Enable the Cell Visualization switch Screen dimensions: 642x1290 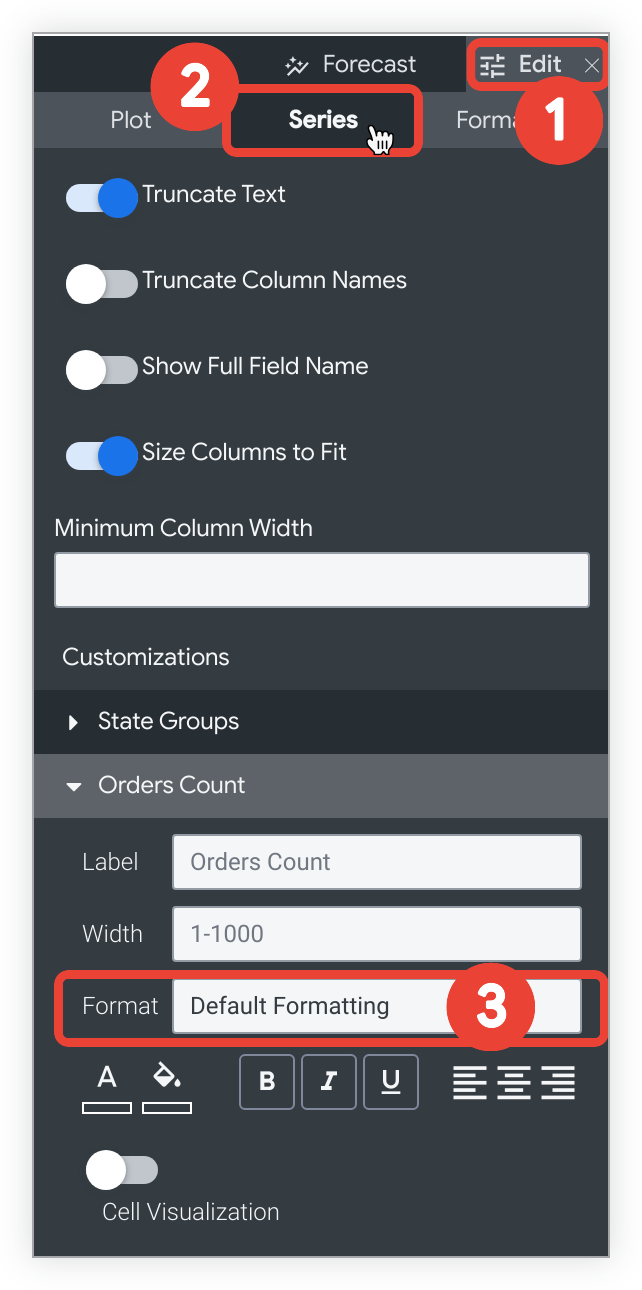click(x=122, y=1169)
